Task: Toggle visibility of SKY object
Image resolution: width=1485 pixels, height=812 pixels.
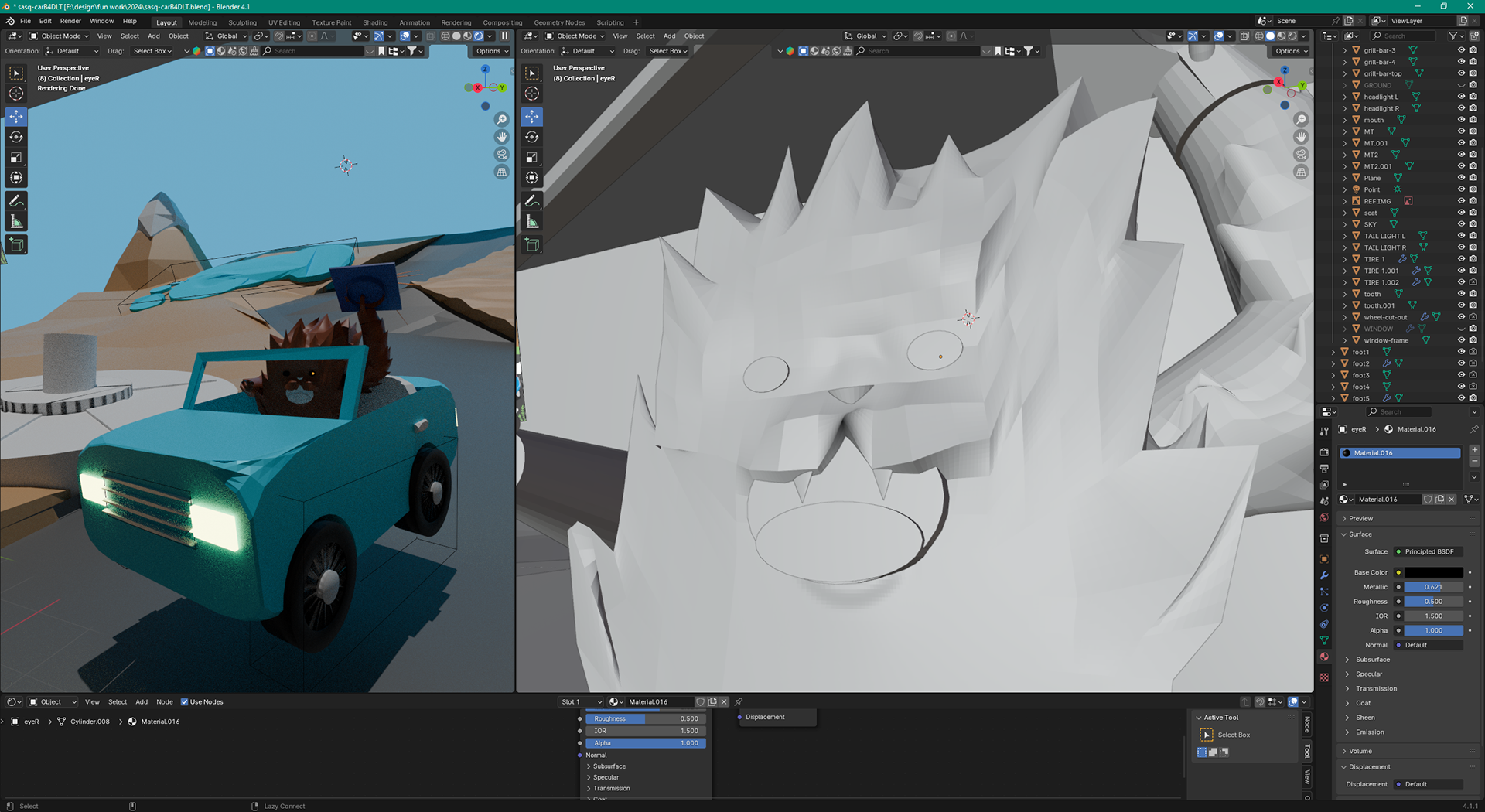Action: [x=1461, y=224]
